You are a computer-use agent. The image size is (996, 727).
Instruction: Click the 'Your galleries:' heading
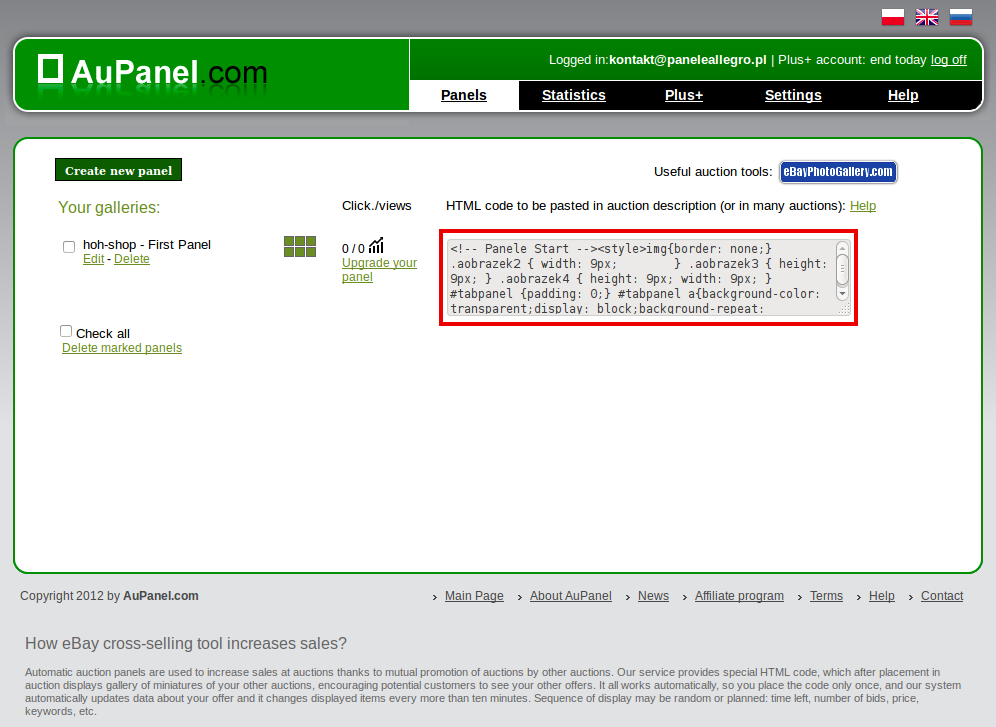pos(109,208)
